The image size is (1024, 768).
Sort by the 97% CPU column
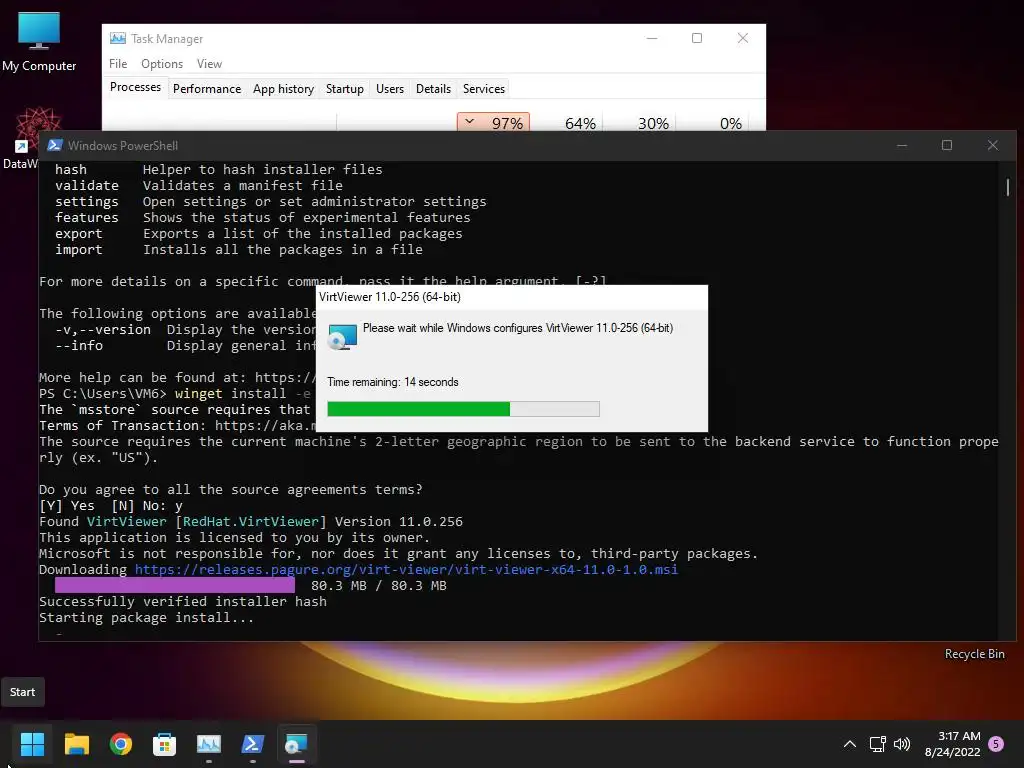(x=493, y=122)
